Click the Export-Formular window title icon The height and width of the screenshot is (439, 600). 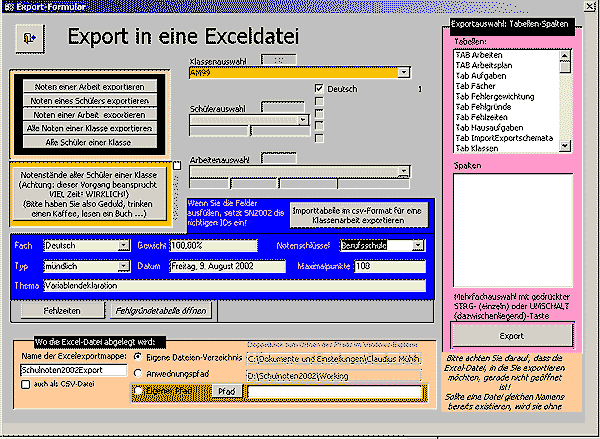coord(8,6)
